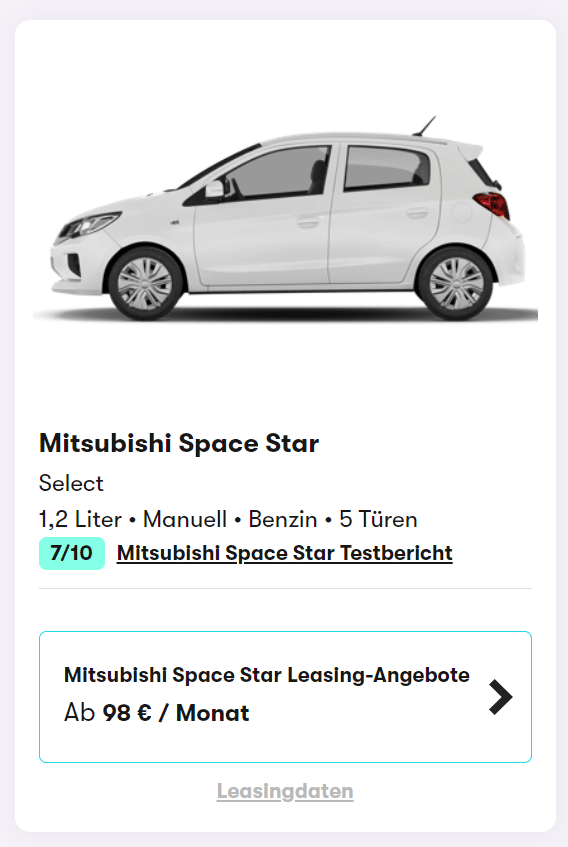Click the car's side mirror
The image size is (568, 847).
pos(215,189)
